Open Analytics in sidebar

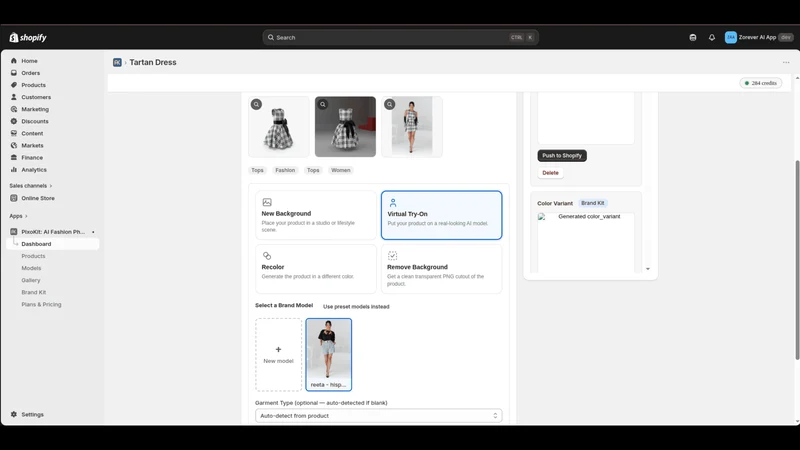34,169
